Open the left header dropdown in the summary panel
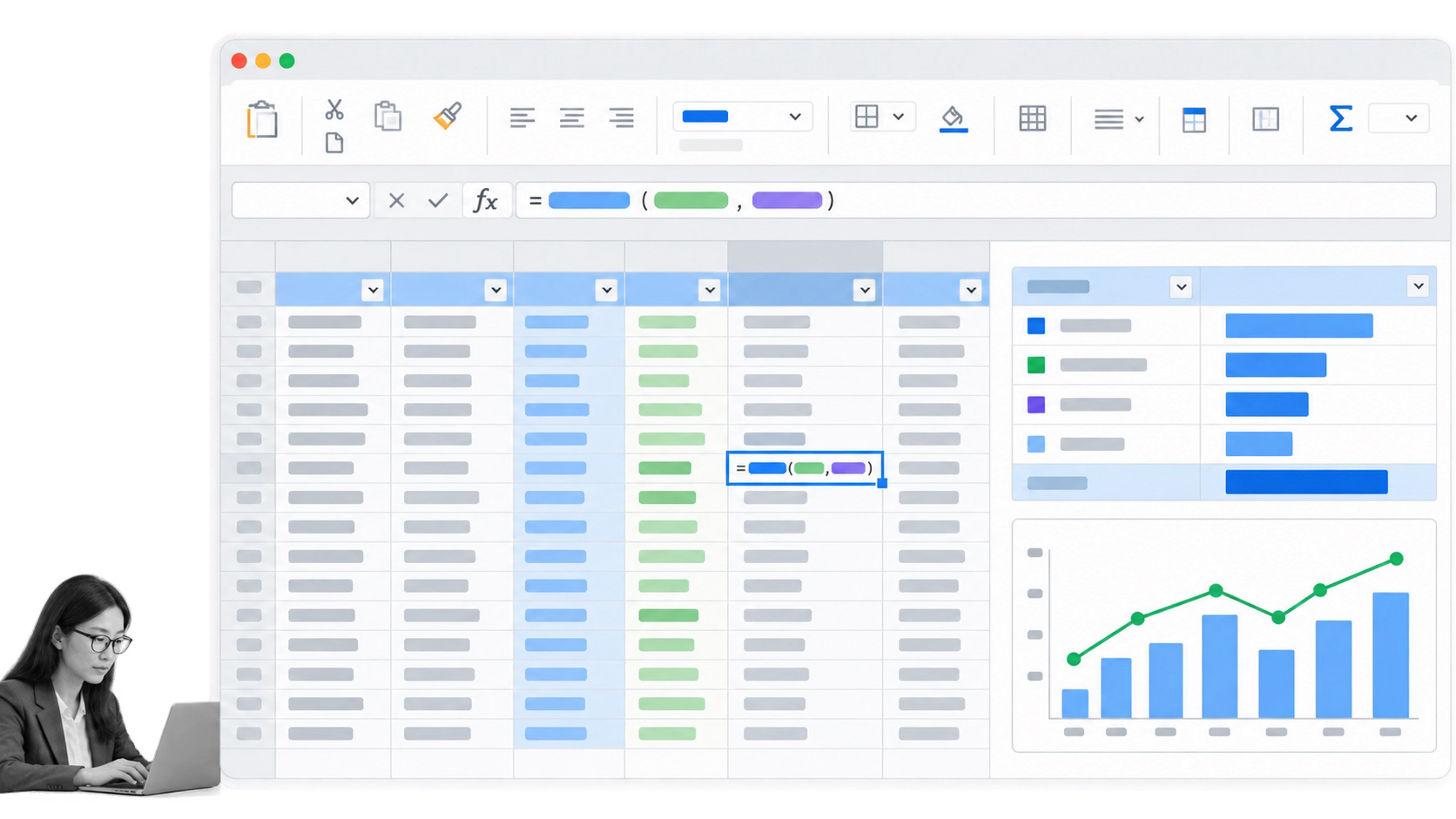Image resolution: width=1456 pixels, height=819 pixels. [1181, 287]
